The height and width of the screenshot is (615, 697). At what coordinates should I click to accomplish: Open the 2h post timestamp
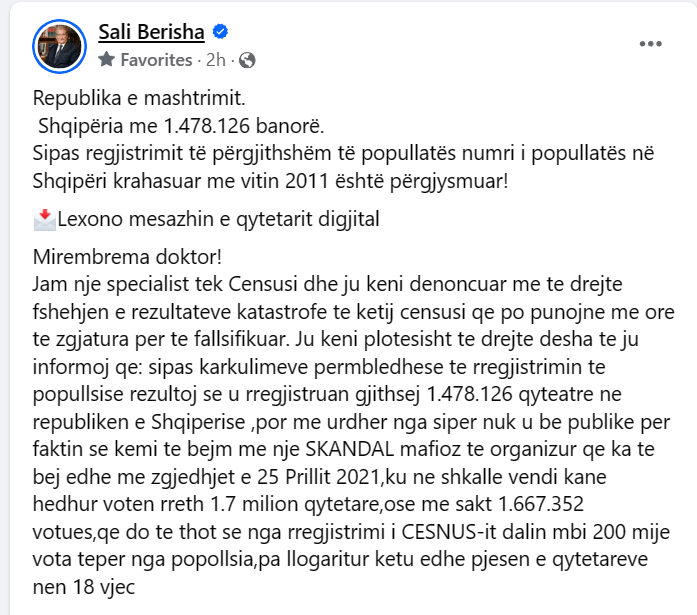coord(216,60)
